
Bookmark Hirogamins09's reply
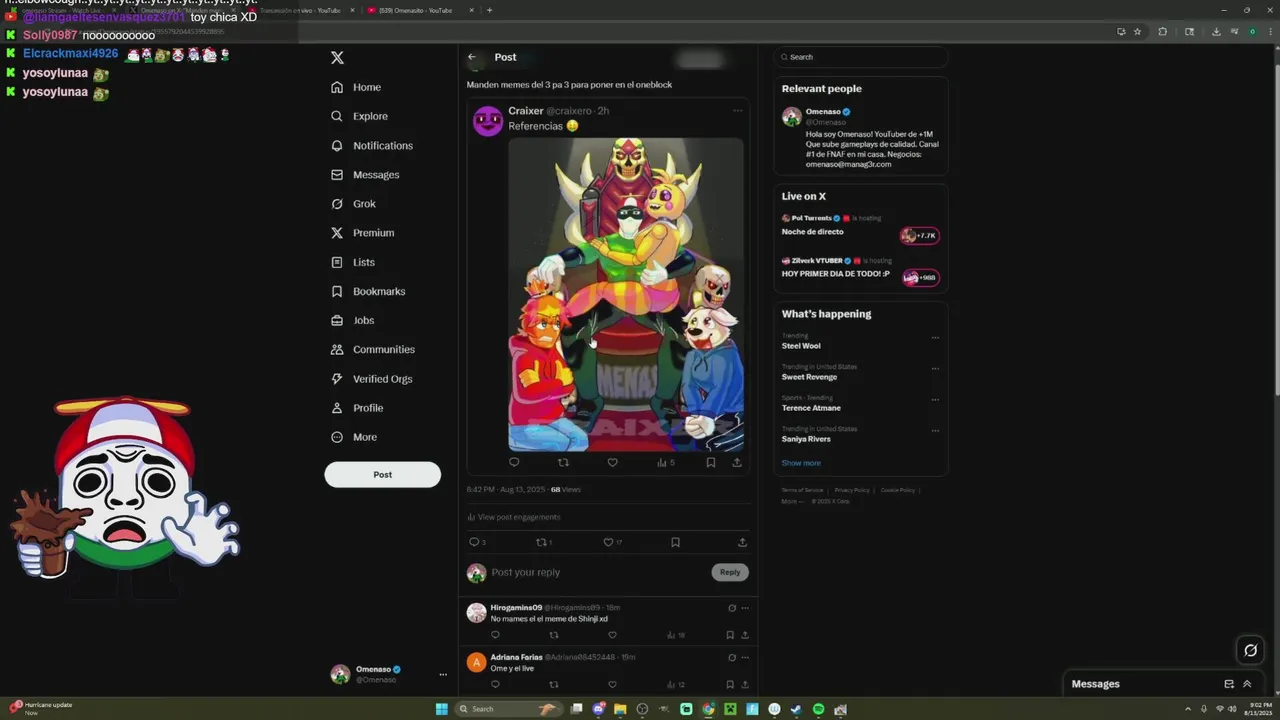click(x=730, y=635)
